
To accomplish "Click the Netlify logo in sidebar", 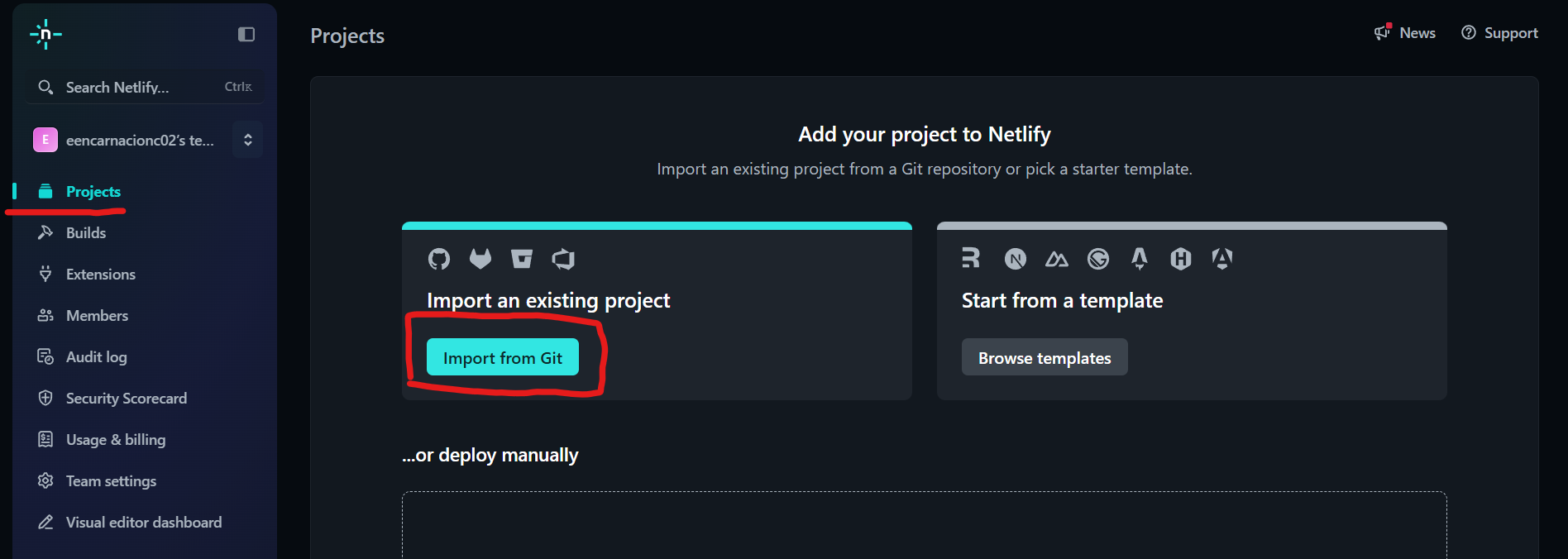I will point(45,34).
